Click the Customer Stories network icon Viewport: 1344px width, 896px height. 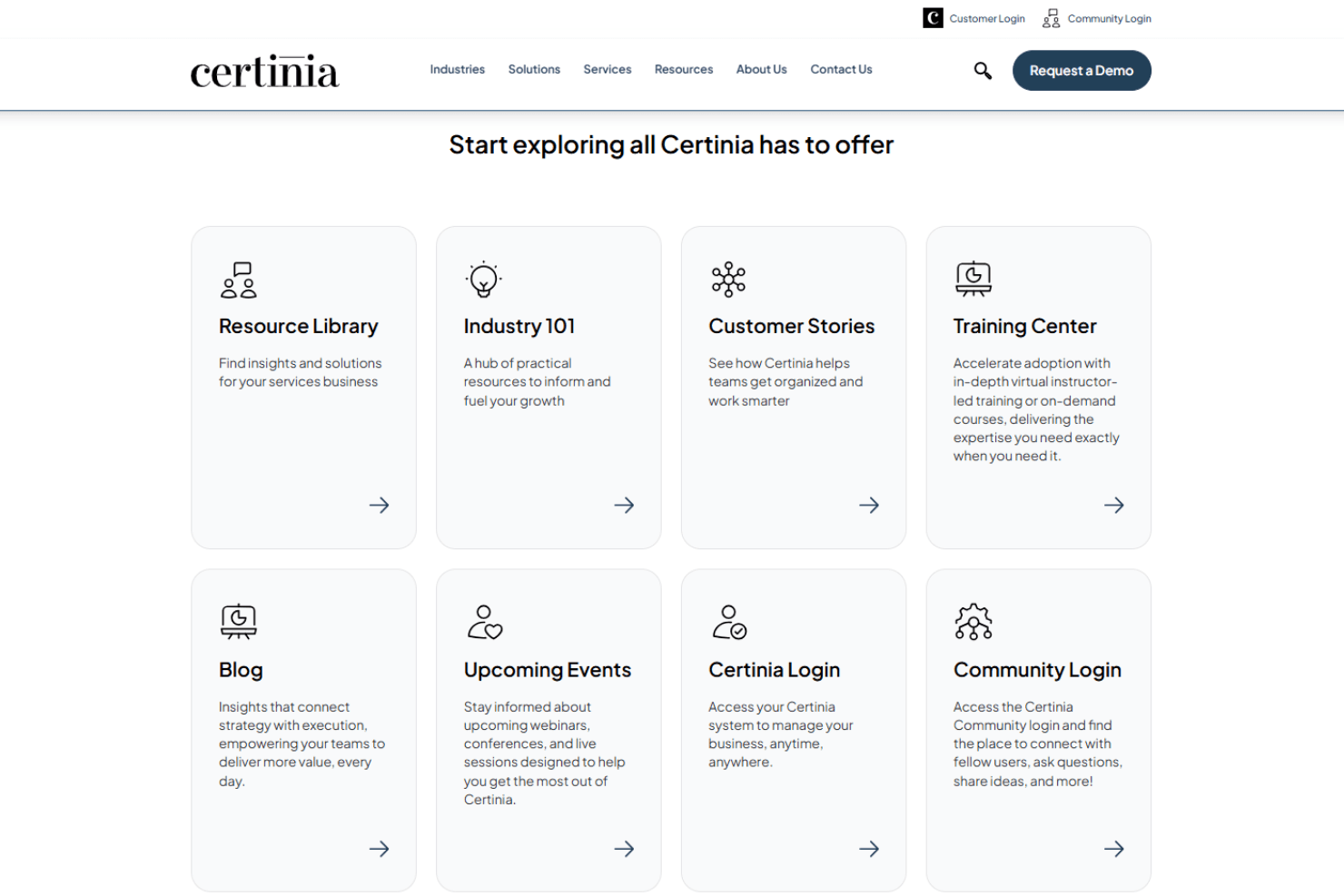coord(728,280)
